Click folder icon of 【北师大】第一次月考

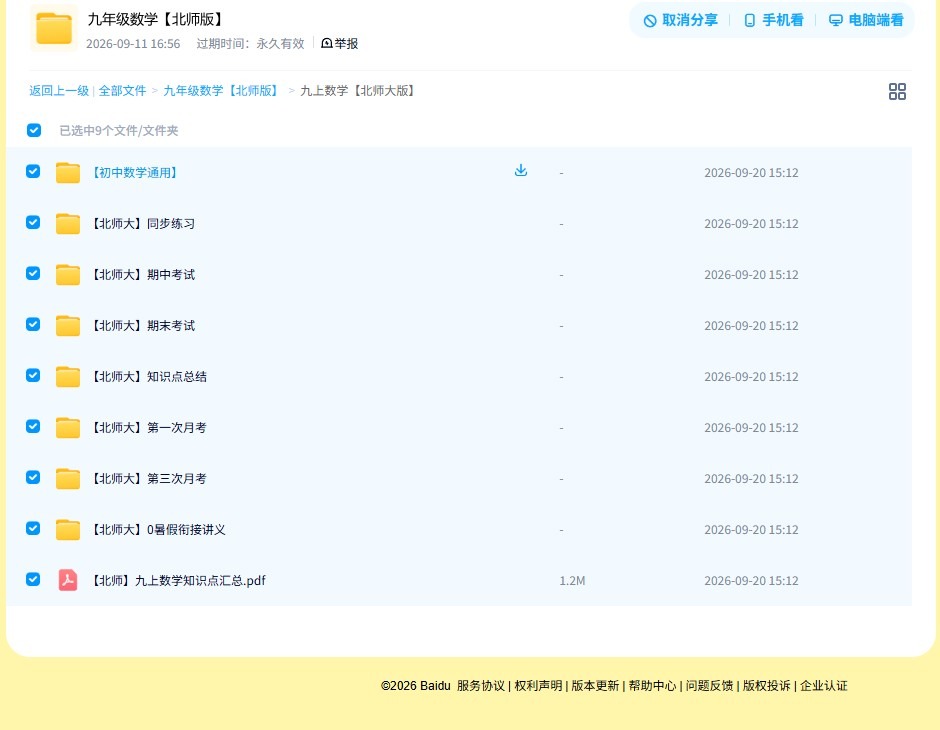[x=68, y=427]
